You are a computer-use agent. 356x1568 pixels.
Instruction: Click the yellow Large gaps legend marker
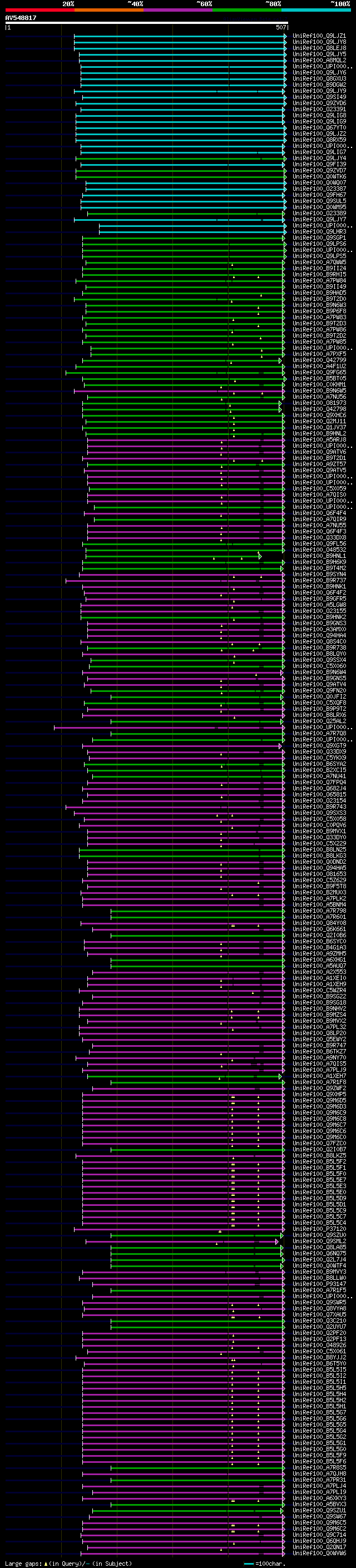46,1564
